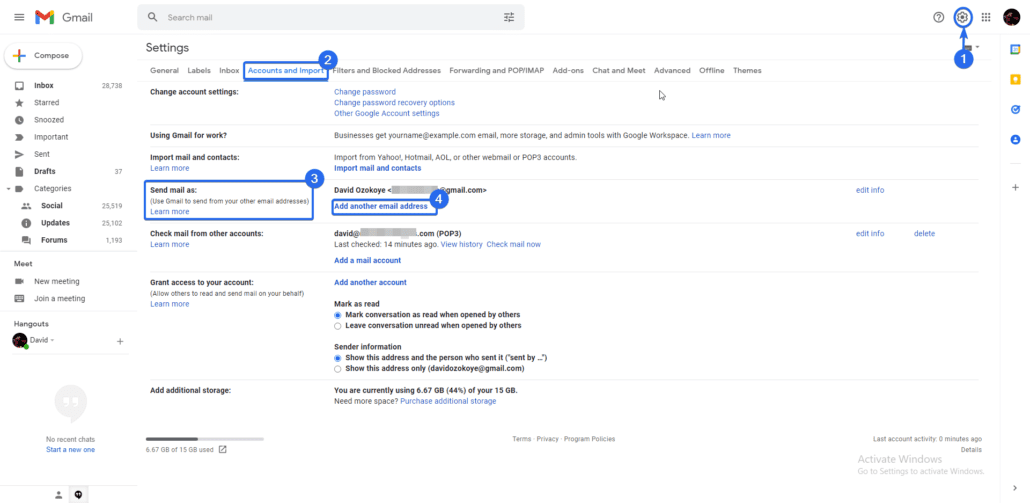This screenshot has height=503, width=1030.
Task: Click Start a new one chat link
Action: point(70,450)
